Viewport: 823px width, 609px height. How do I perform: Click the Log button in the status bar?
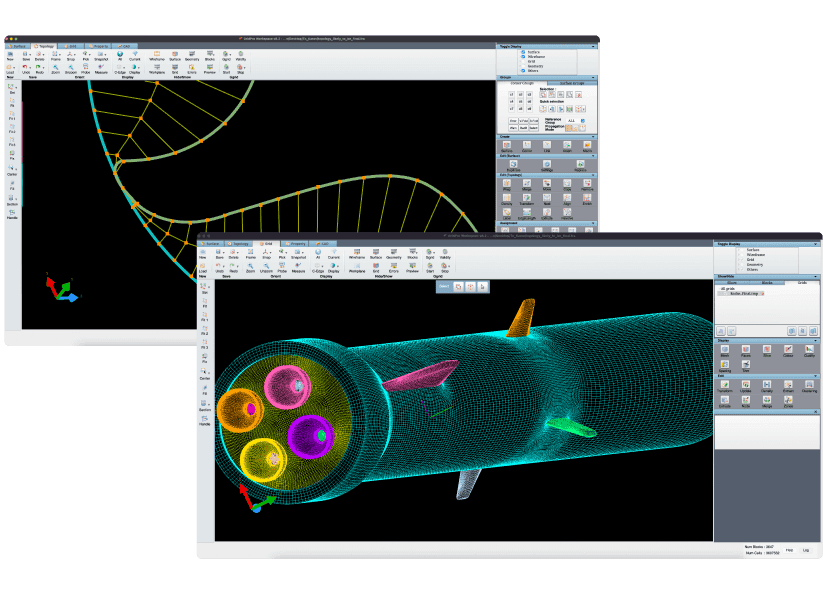point(806,549)
